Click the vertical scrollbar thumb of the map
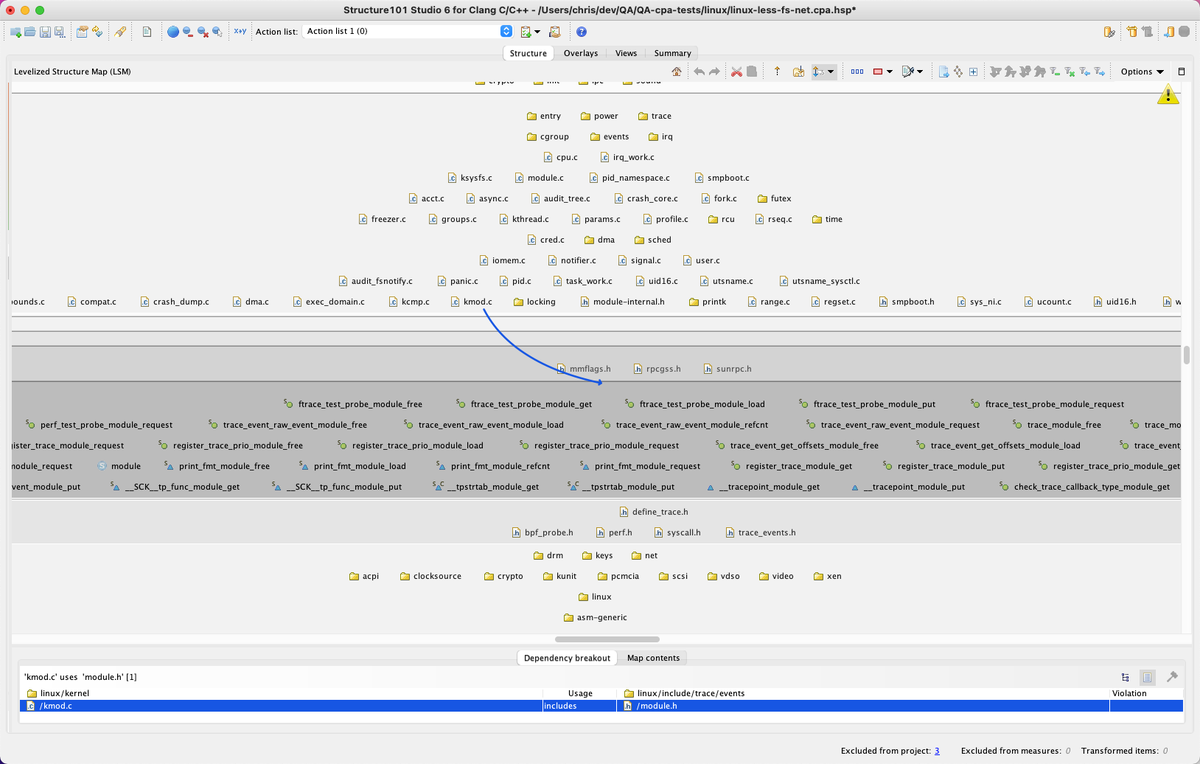The image size is (1200, 764). pyautogui.click(x=1187, y=355)
